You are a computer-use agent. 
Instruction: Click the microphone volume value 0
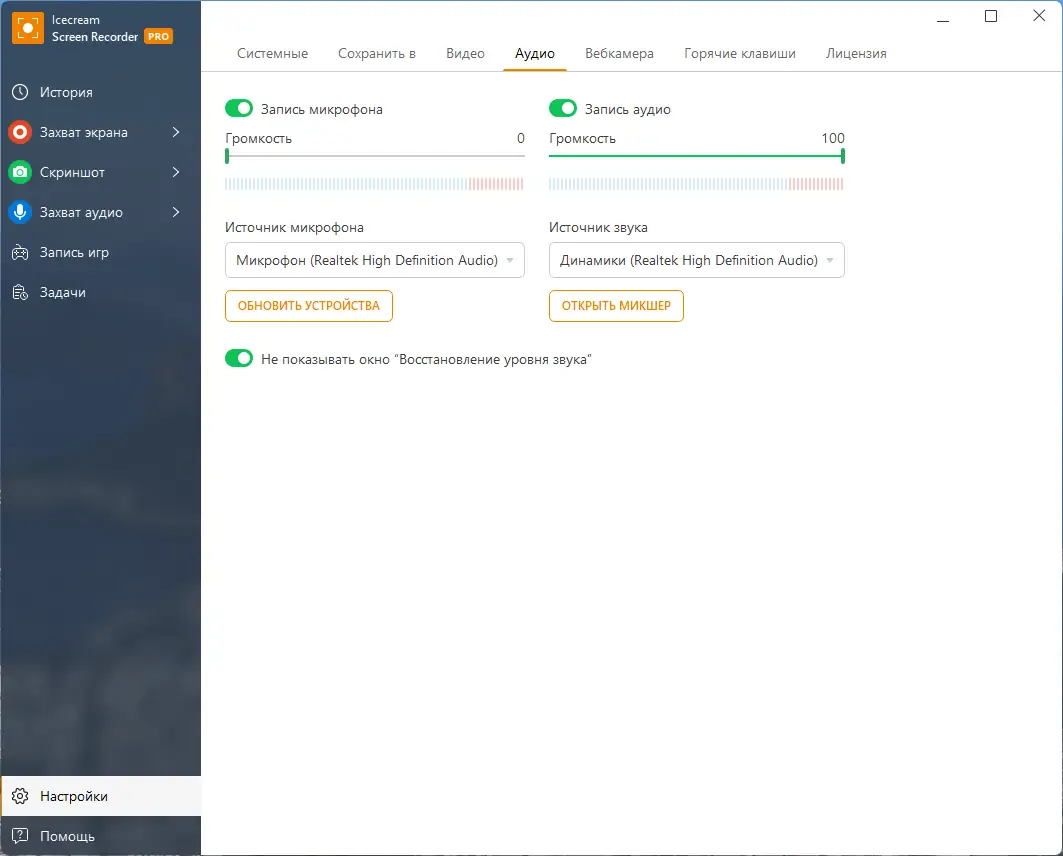click(x=521, y=138)
